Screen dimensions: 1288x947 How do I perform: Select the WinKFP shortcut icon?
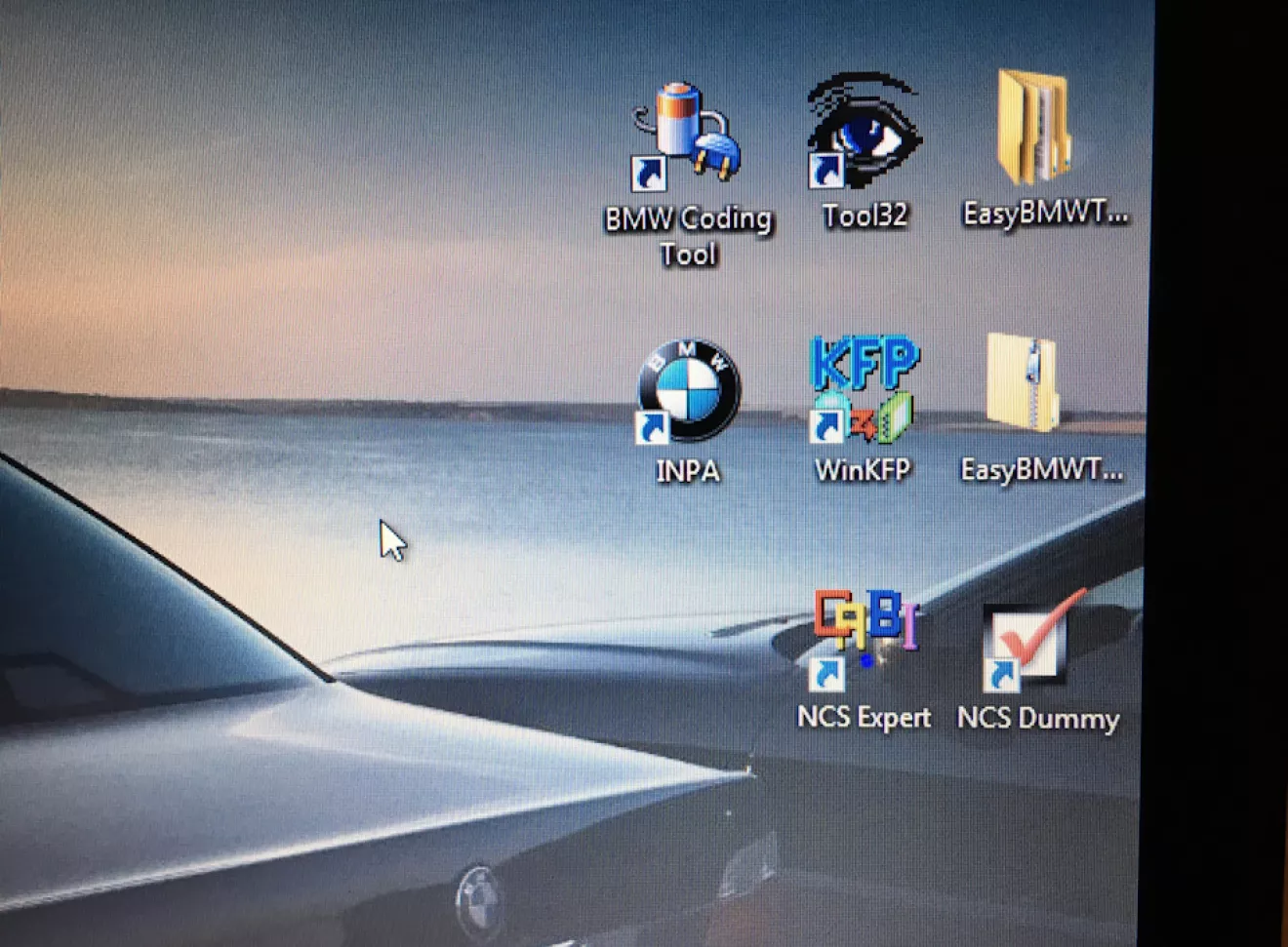pos(864,389)
